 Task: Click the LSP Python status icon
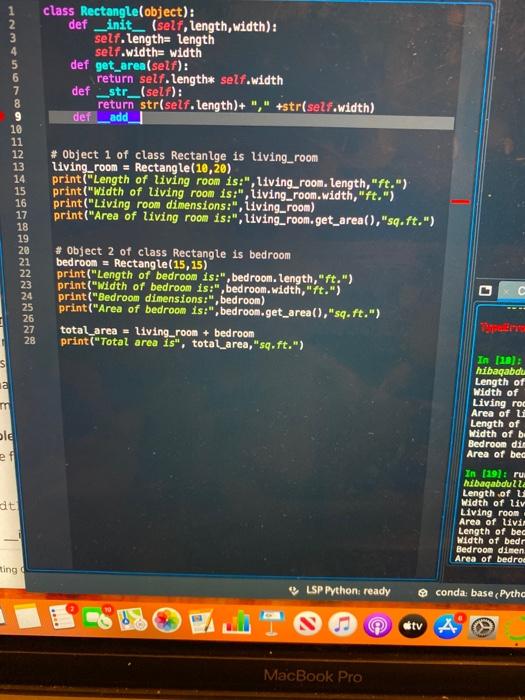[x=294, y=591]
